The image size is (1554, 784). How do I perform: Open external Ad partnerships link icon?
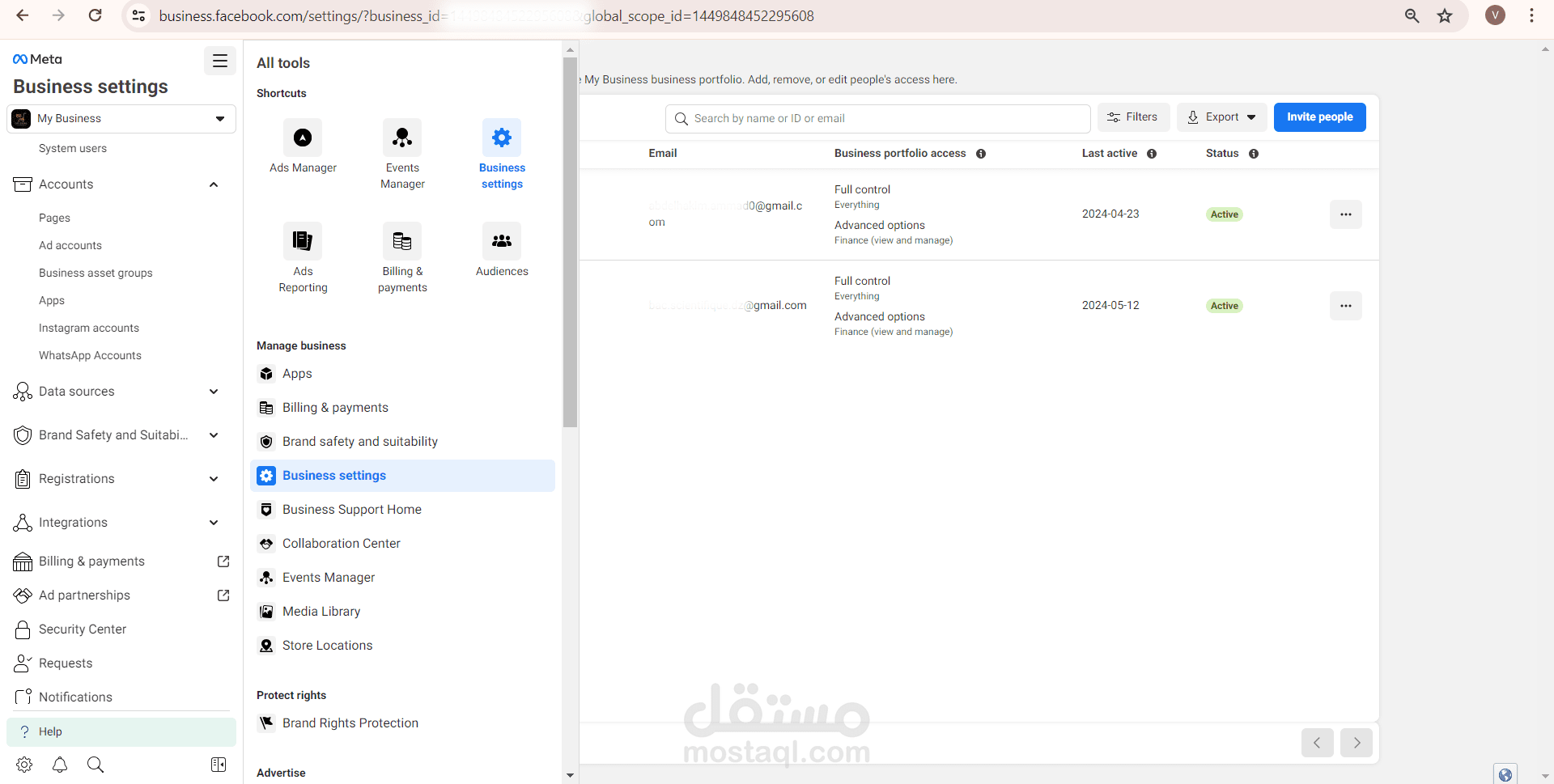(223, 595)
